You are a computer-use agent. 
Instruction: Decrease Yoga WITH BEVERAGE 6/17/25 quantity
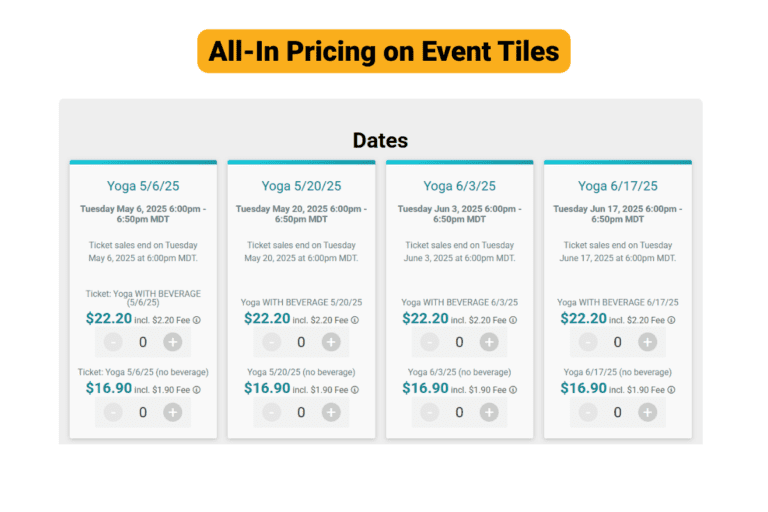[588, 342]
